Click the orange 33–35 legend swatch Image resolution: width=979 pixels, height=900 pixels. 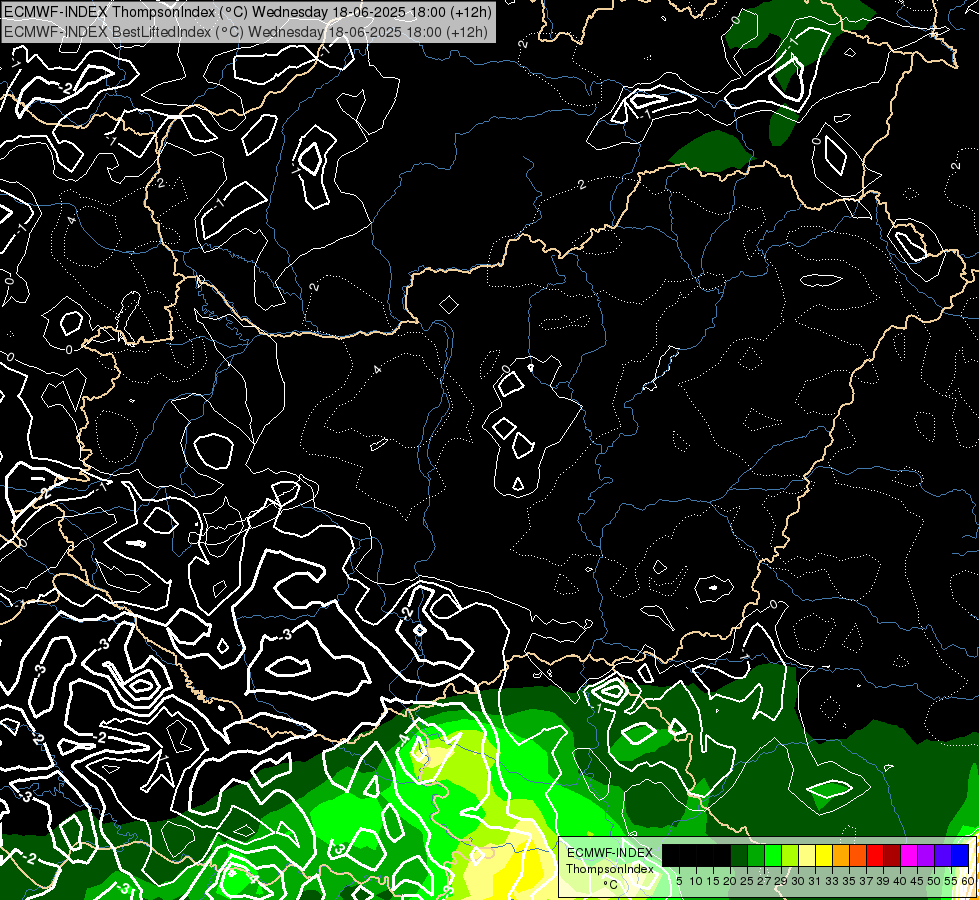point(841,855)
